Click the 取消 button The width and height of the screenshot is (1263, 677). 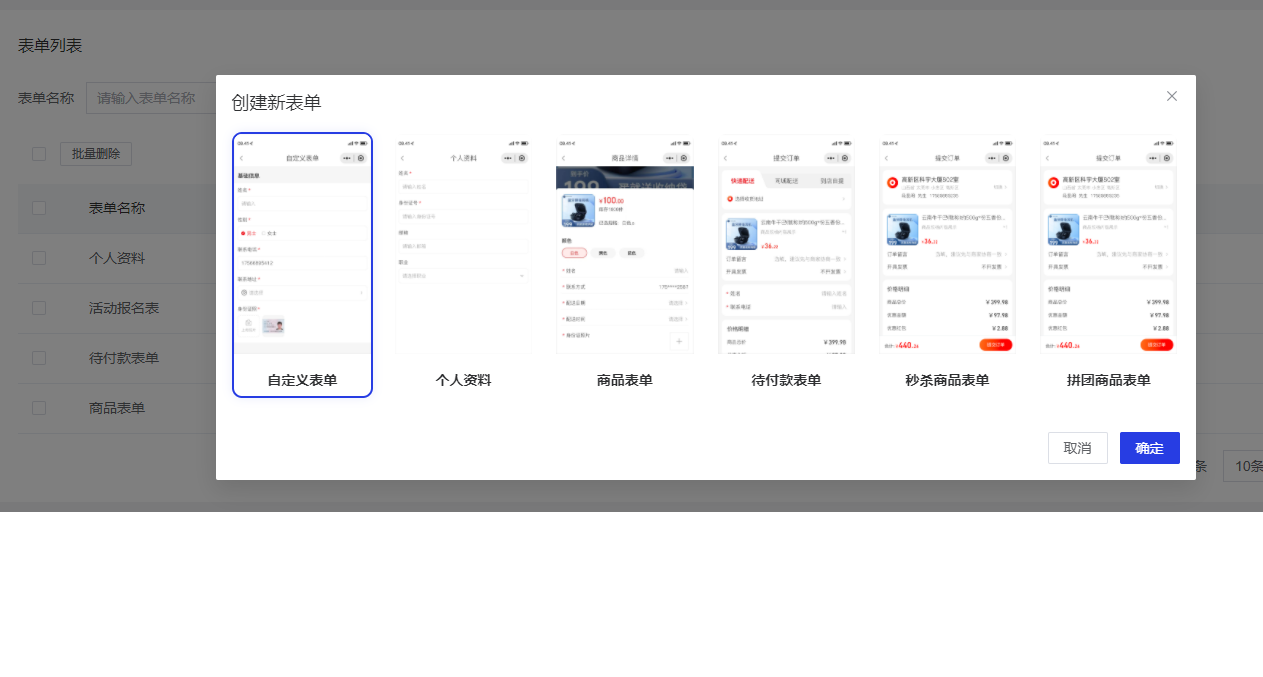point(1077,448)
